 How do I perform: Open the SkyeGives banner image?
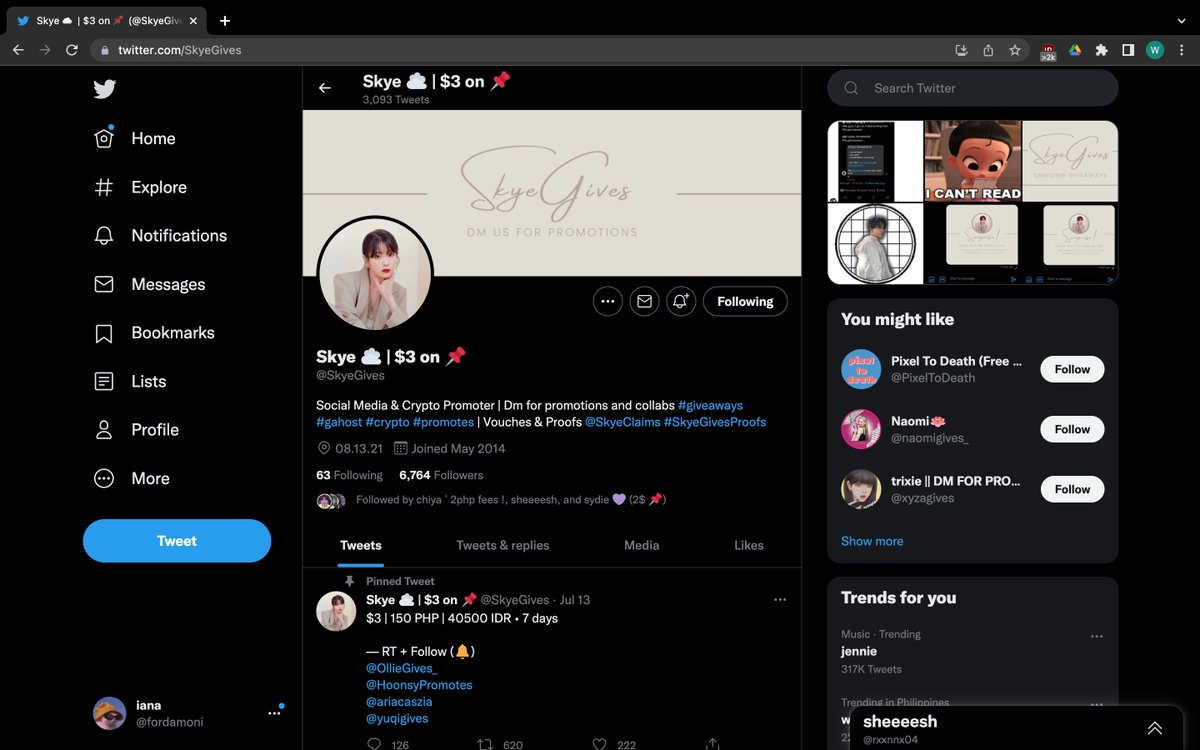(552, 192)
